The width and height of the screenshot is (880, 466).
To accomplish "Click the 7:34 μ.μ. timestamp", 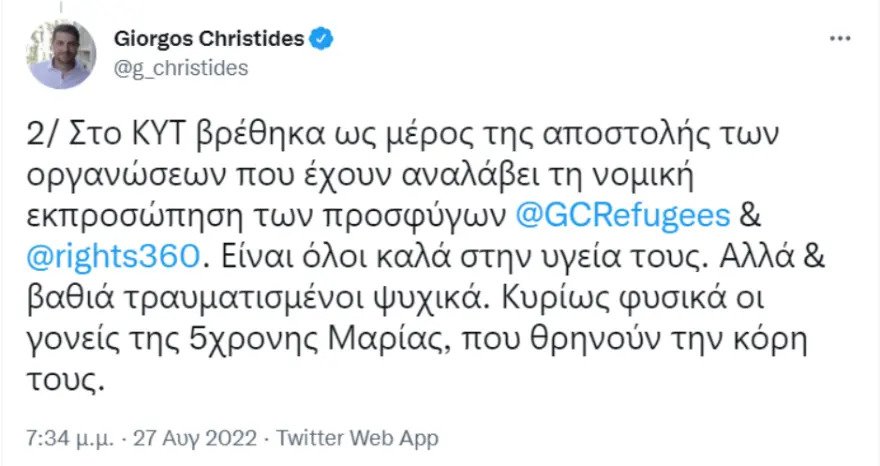I will tap(70, 438).
